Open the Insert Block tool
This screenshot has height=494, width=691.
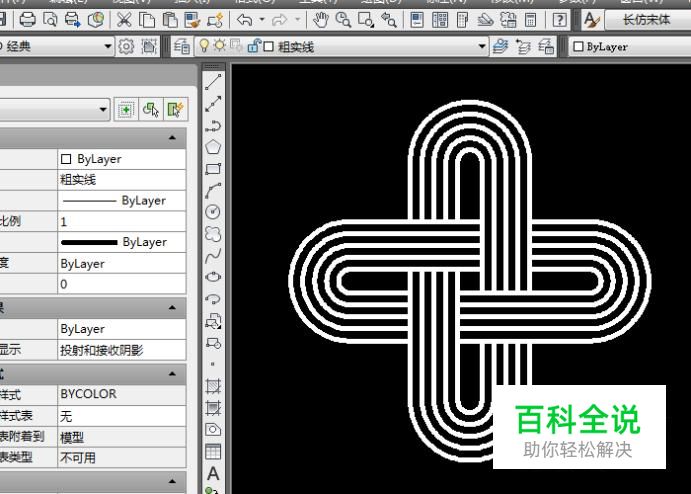pos(213,321)
